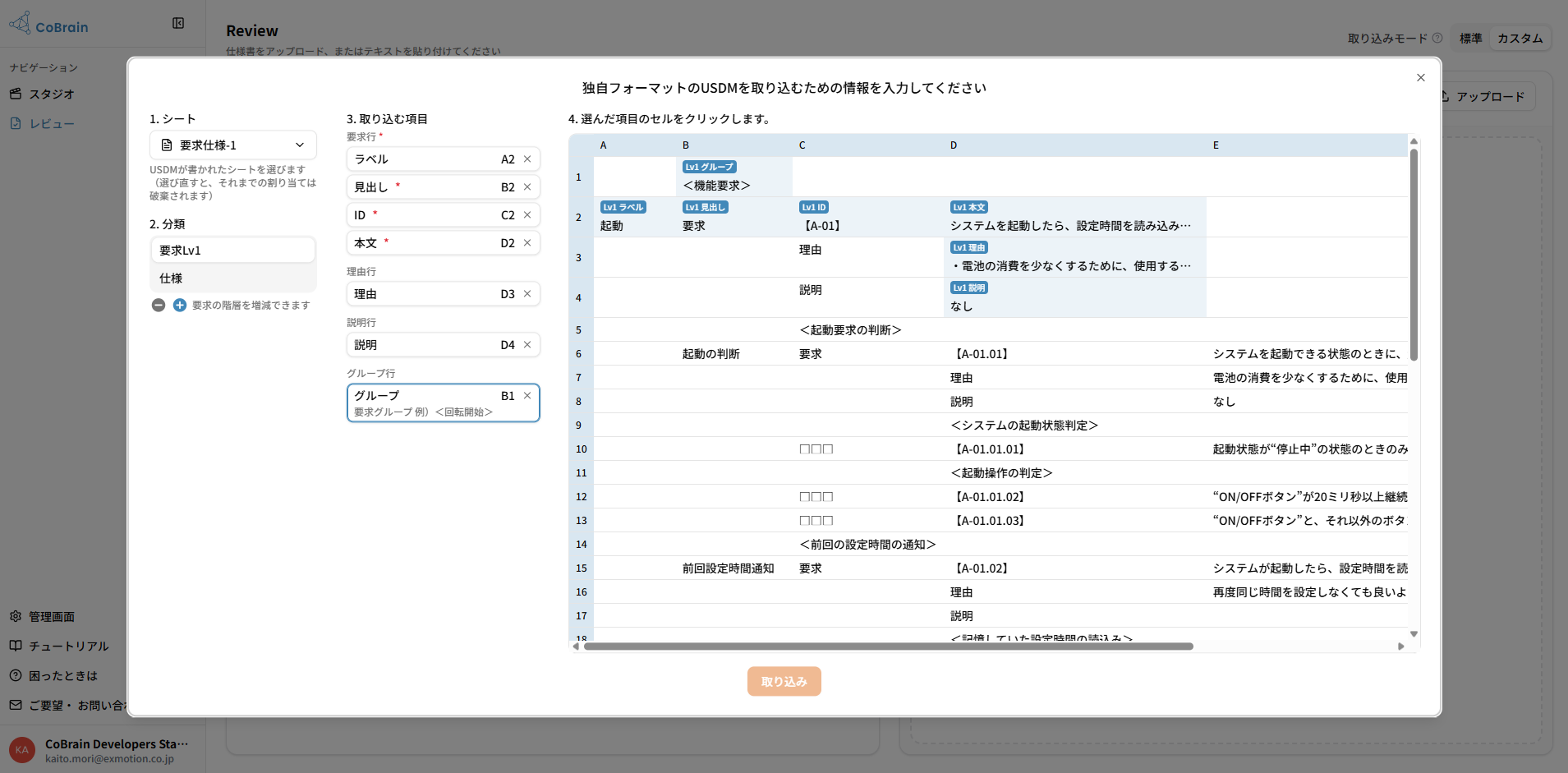Select the 本文 import item field
Image resolution: width=1568 pixels, height=773 pixels.
(x=444, y=243)
